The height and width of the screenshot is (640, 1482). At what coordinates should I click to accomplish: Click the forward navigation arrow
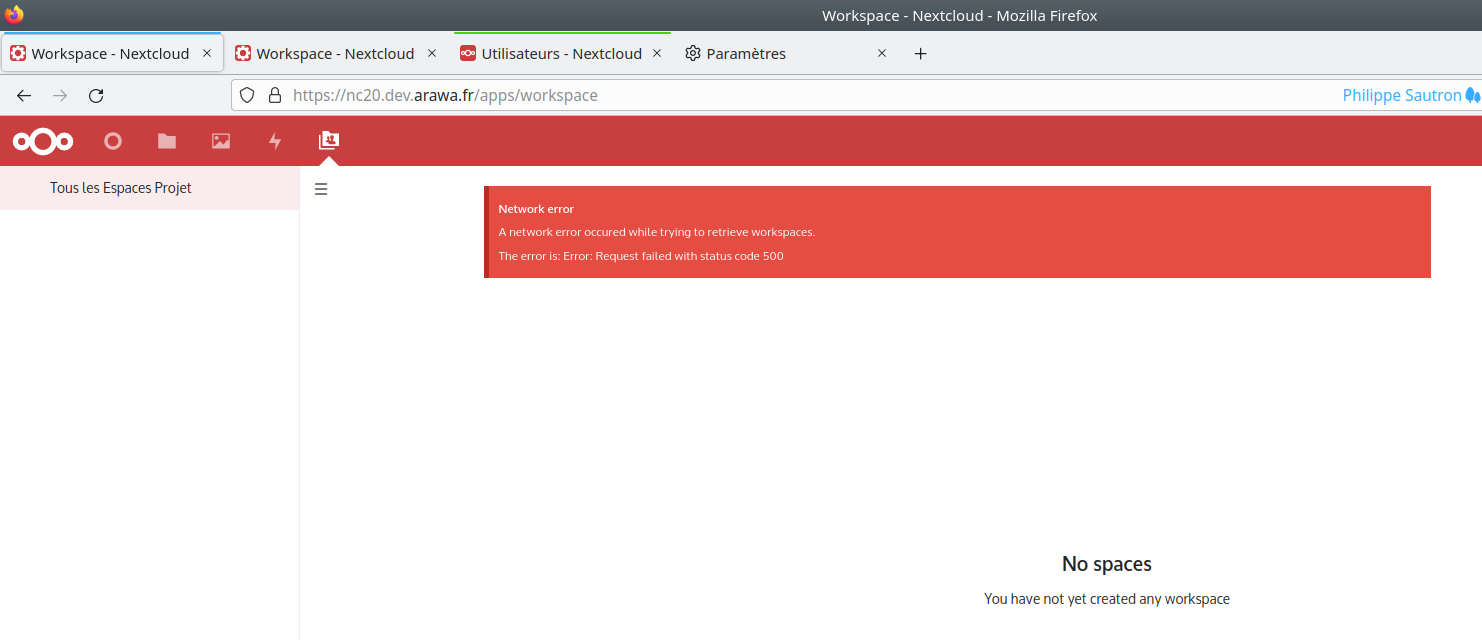point(59,95)
